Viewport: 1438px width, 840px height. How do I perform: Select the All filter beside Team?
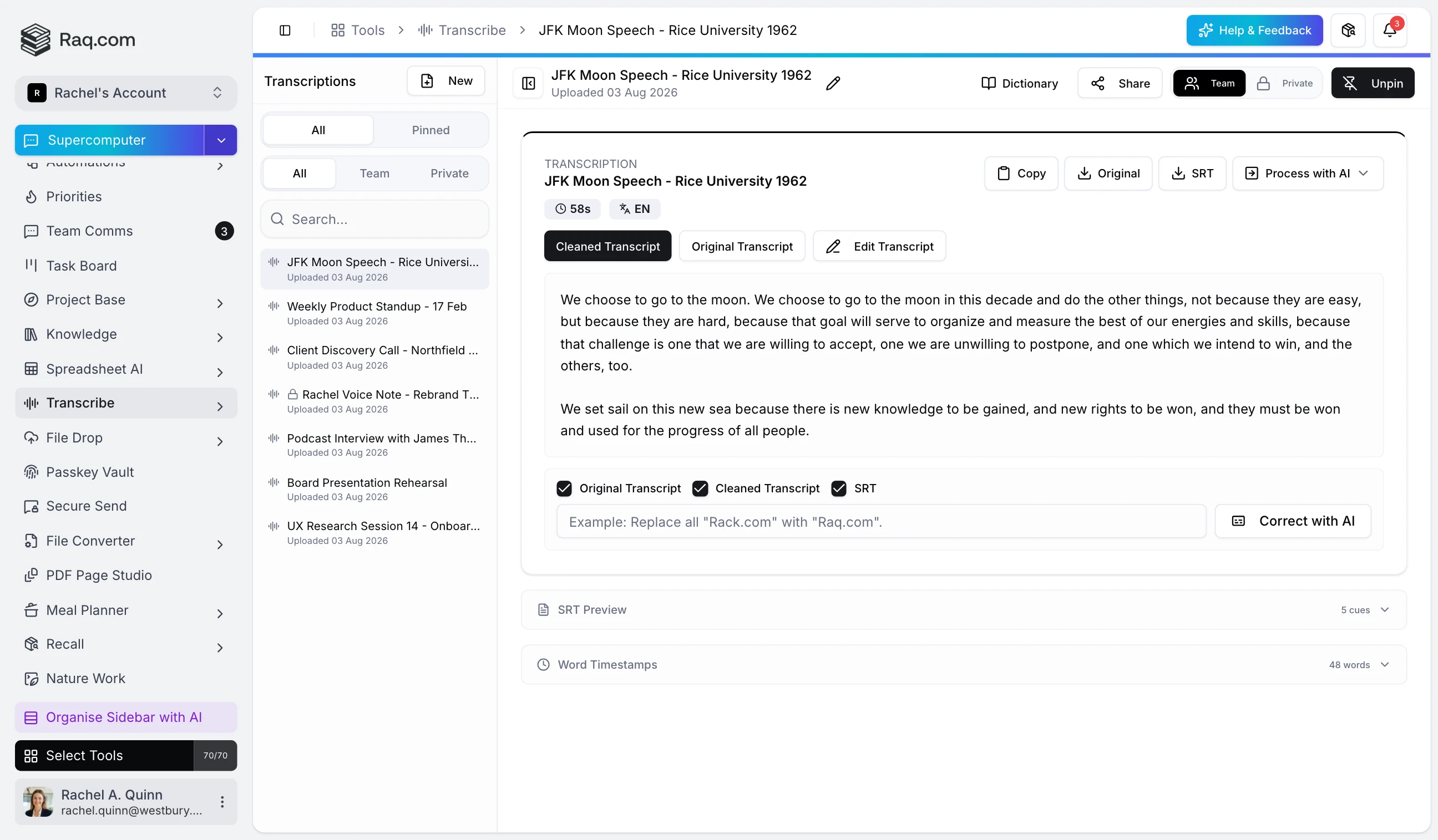point(300,174)
